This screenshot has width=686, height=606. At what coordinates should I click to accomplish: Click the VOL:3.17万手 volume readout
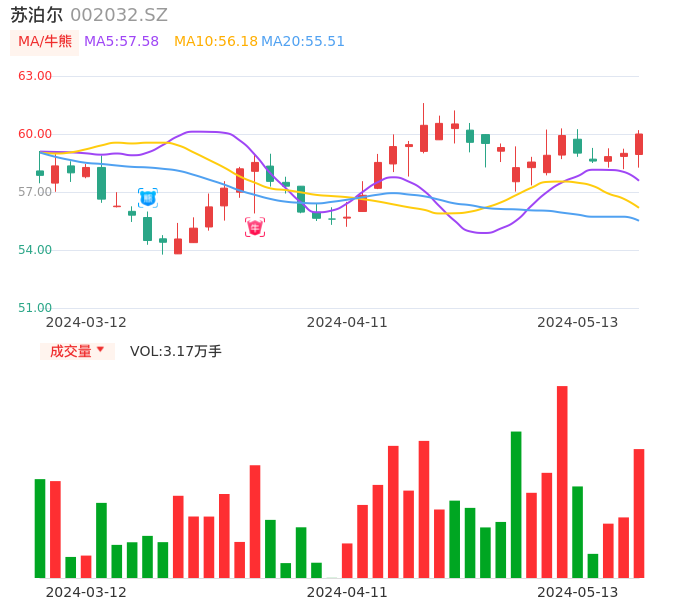coord(176,351)
